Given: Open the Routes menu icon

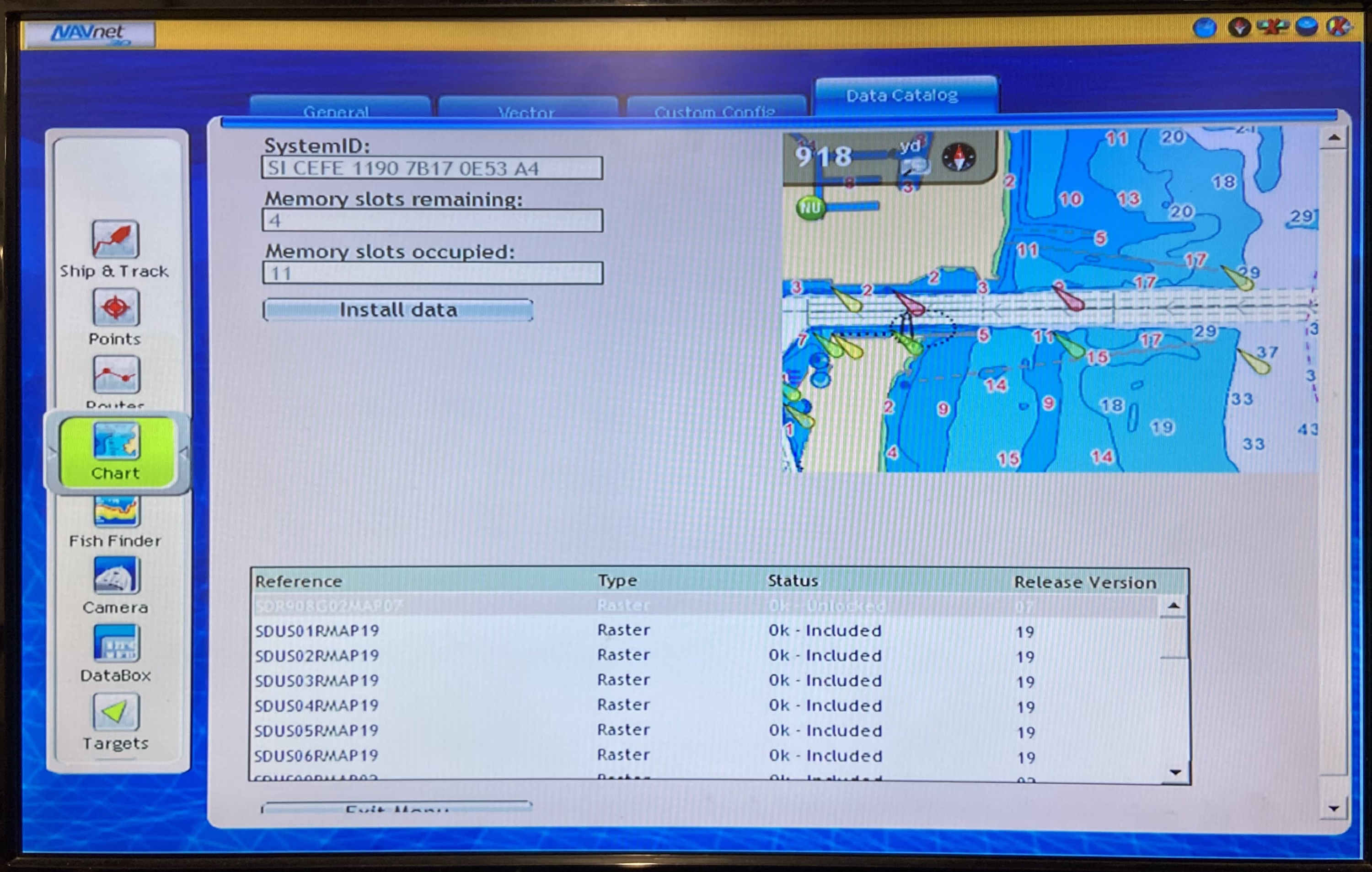Looking at the screenshot, I should tap(115, 375).
